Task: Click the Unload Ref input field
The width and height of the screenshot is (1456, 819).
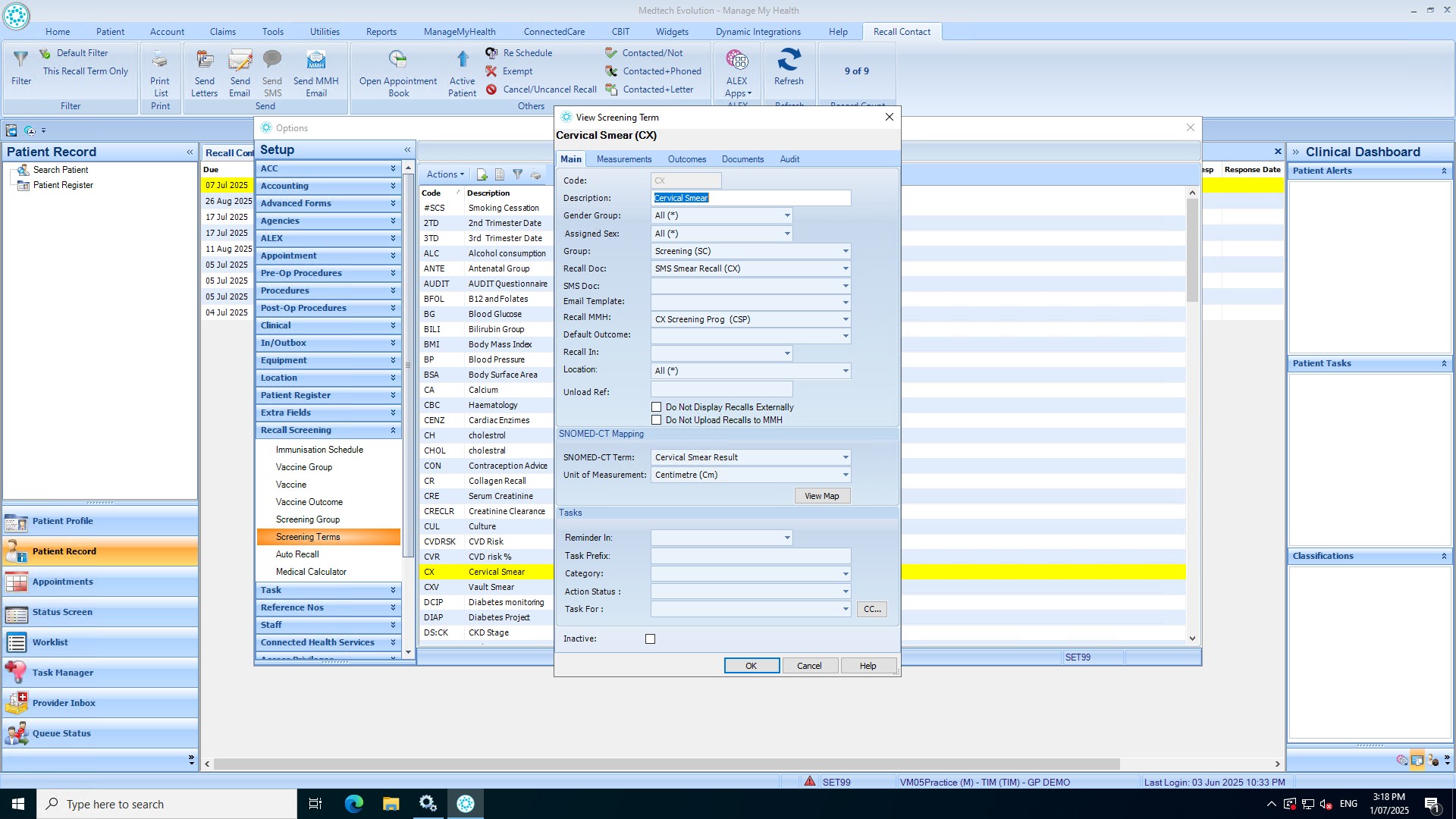Action: coord(721,391)
